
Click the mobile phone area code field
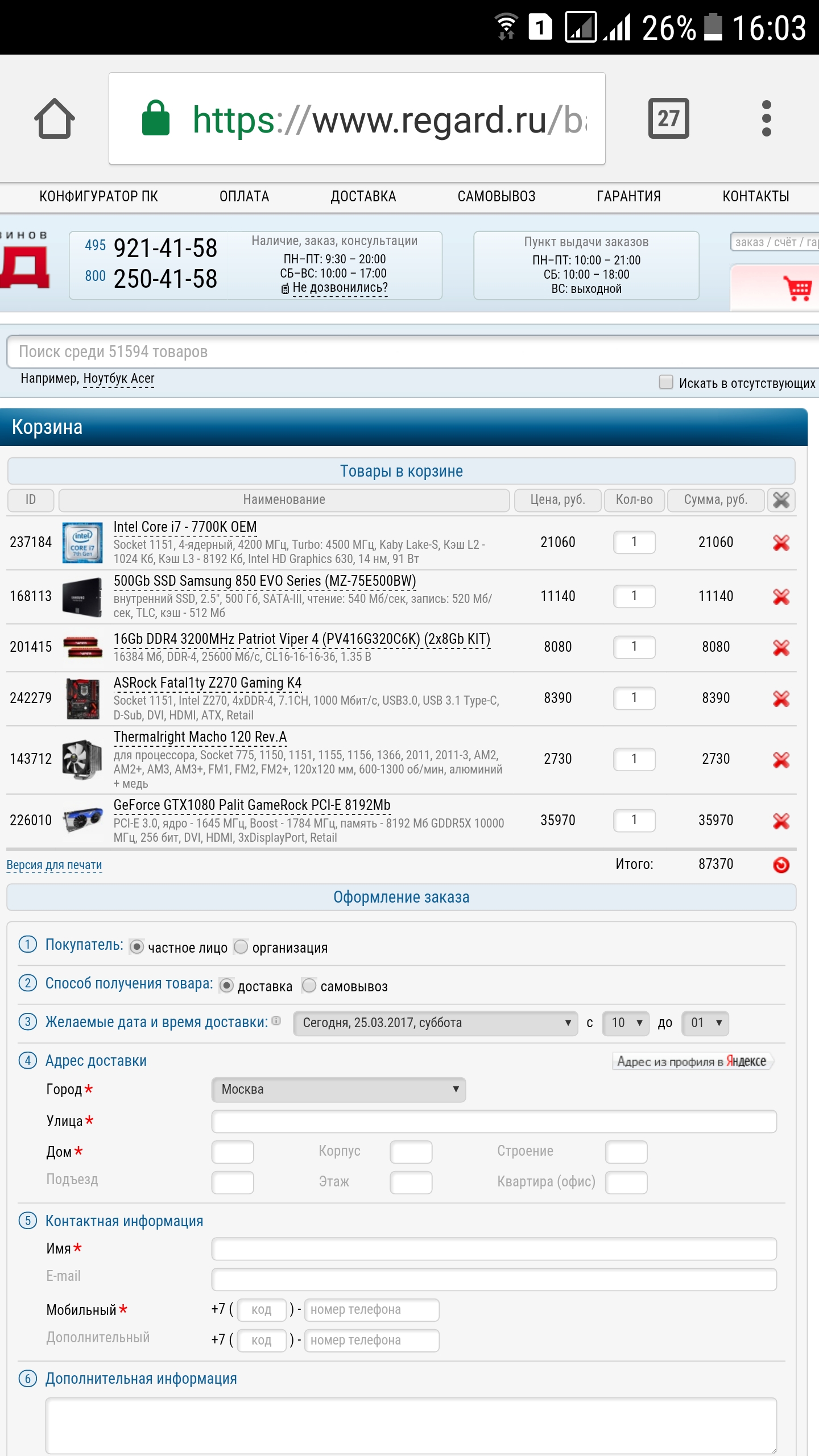262,1310
